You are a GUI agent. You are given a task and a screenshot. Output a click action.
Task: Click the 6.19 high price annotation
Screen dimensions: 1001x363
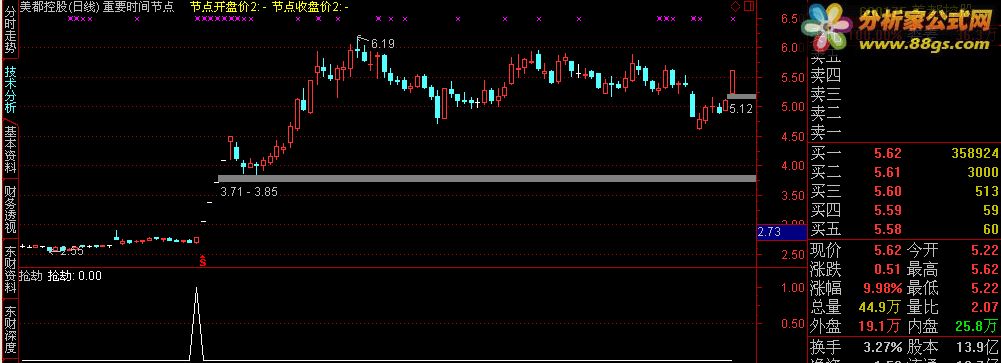[382, 44]
